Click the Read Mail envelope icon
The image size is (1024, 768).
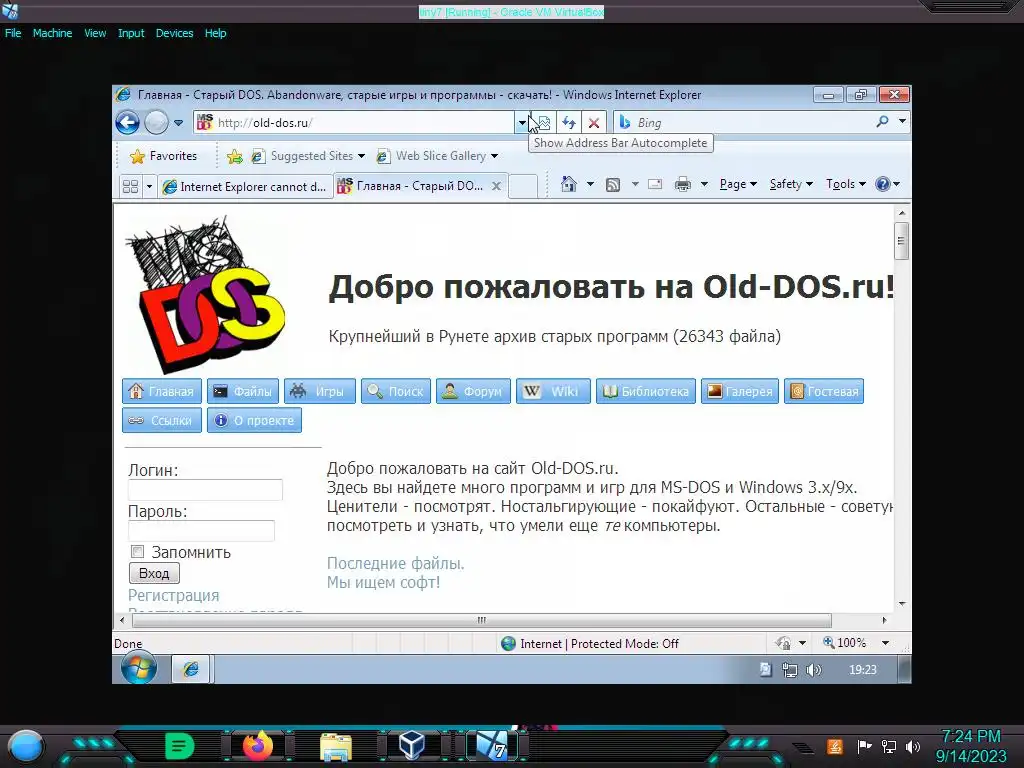(x=655, y=185)
